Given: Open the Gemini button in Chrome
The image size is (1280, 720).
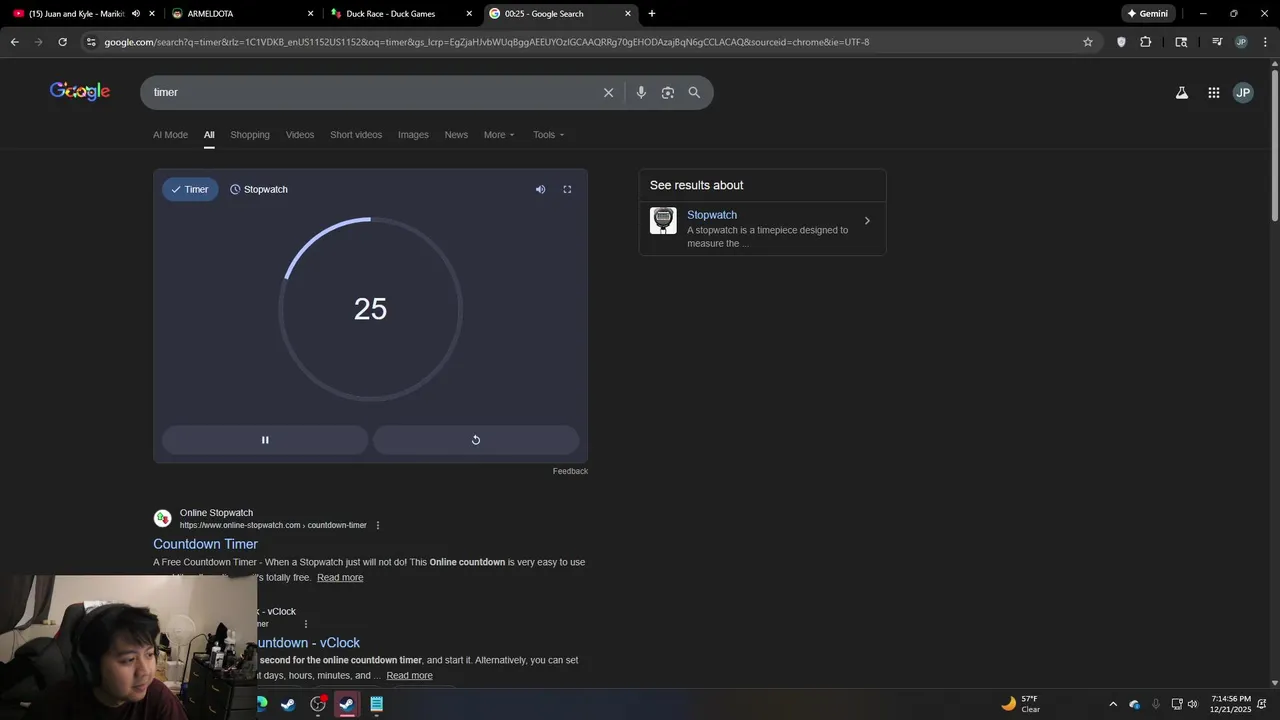Looking at the screenshot, I should click(x=1147, y=14).
